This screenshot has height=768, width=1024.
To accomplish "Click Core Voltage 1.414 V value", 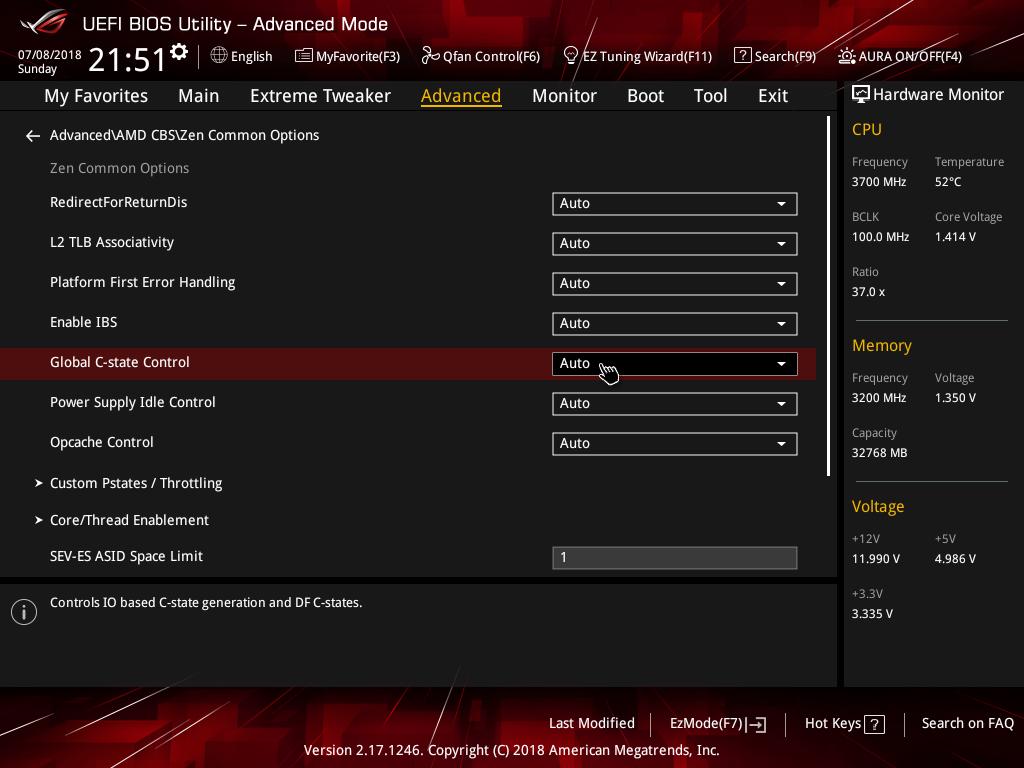I will click(955, 237).
